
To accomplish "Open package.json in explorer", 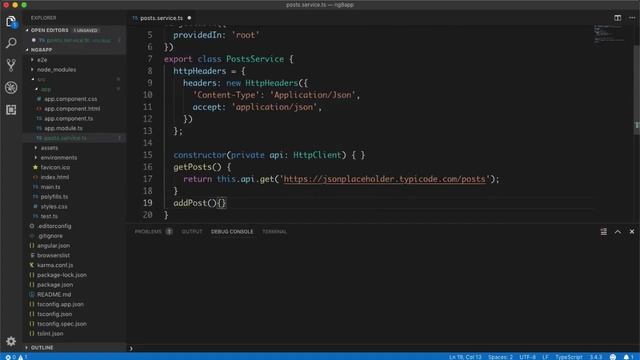I will [55, 284].
